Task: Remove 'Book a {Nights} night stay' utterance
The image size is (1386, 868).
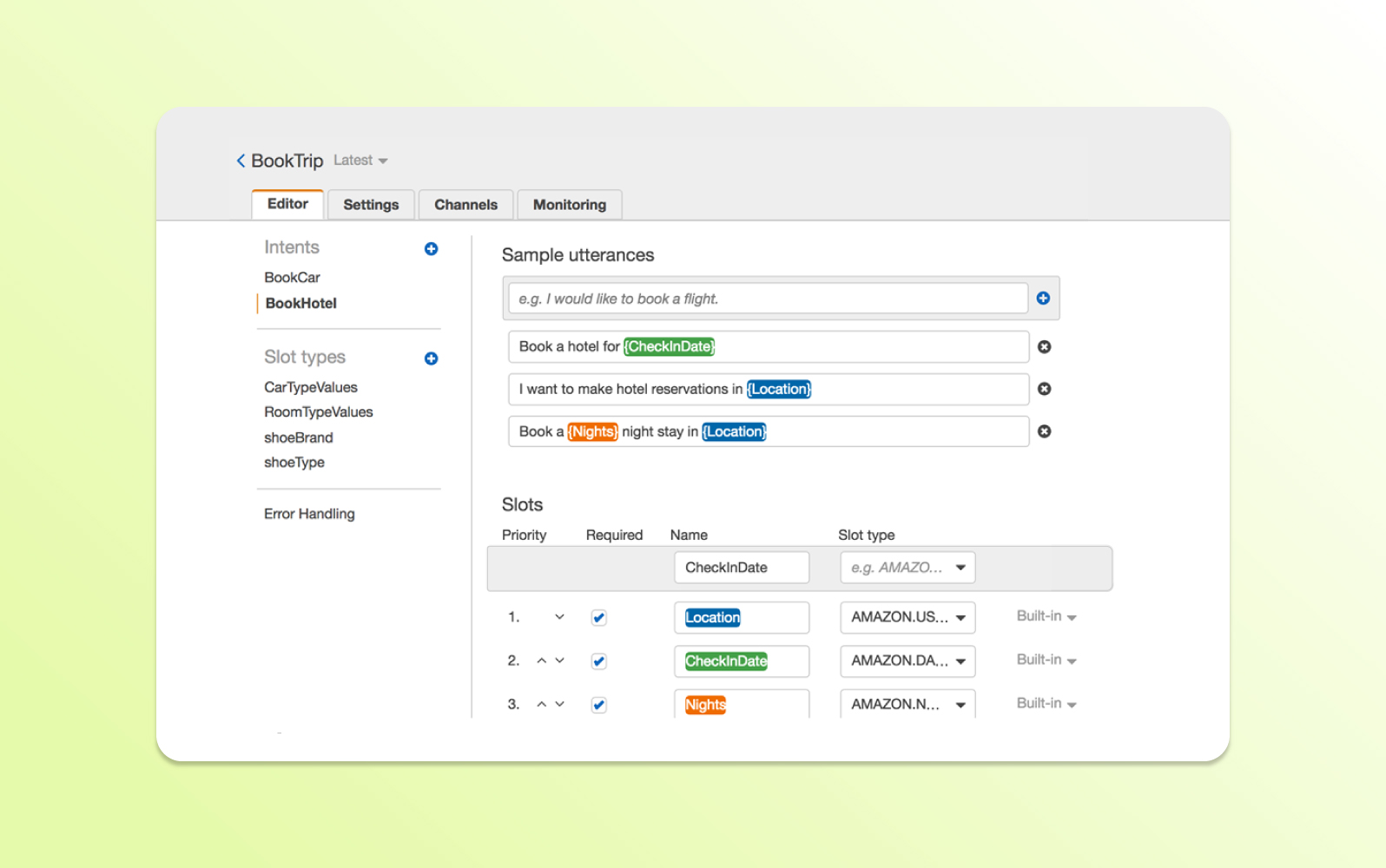Action: pos(1045,431)
